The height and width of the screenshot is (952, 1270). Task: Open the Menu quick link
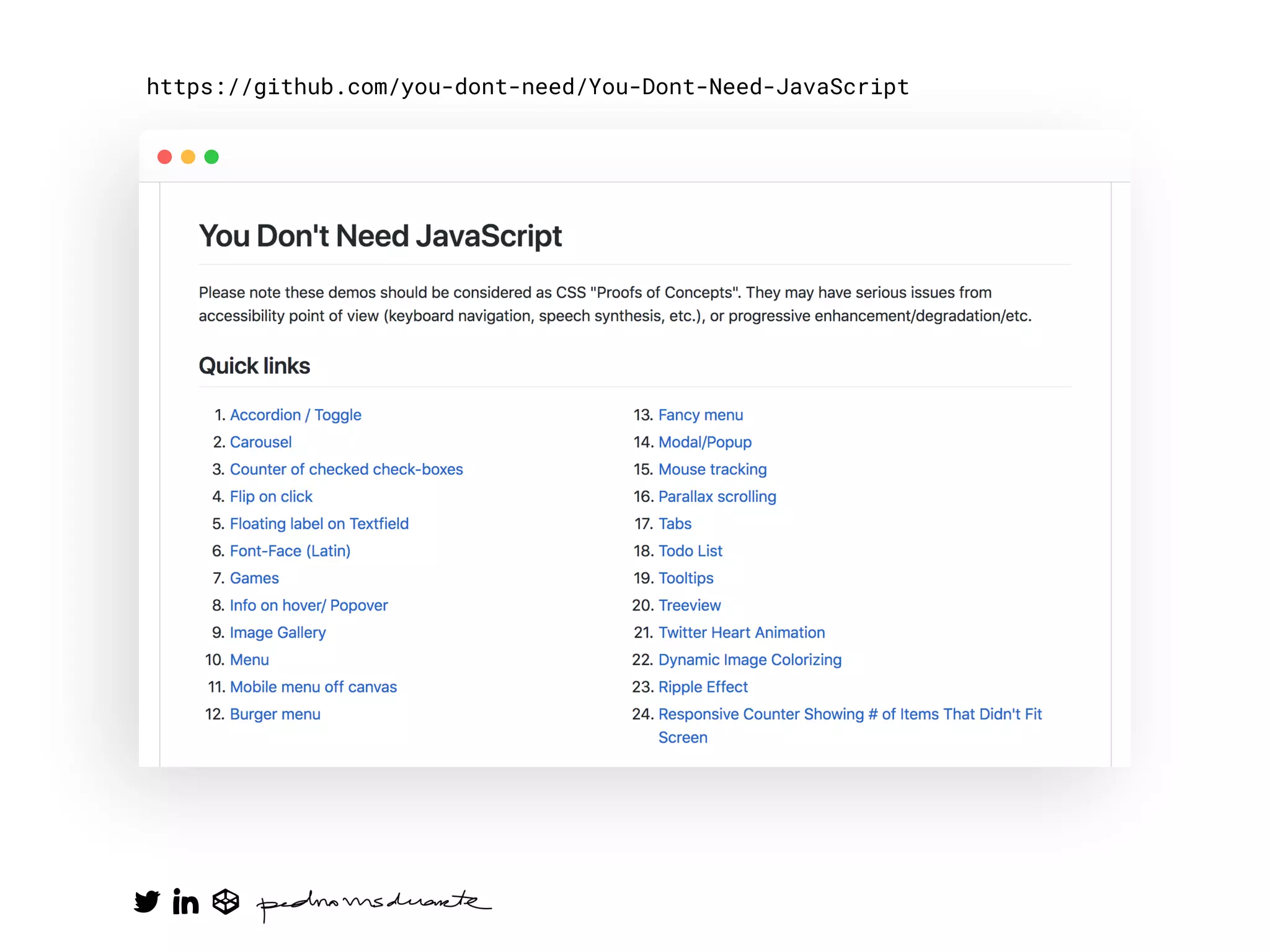pos(249,660)
